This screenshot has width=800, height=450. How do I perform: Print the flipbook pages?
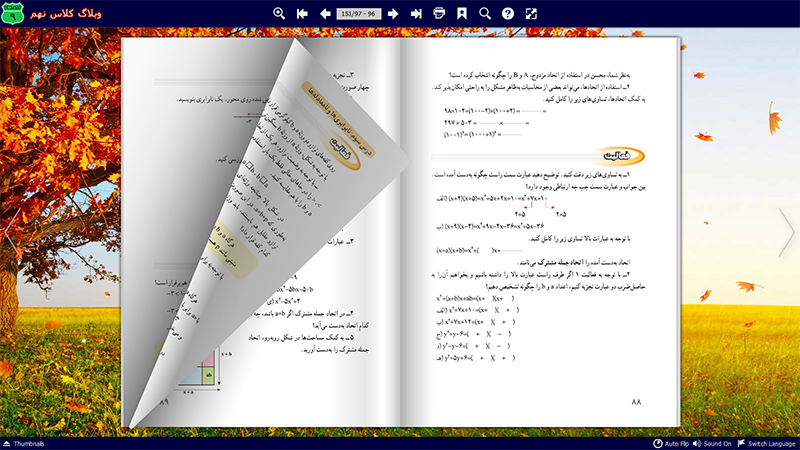pyautogui.click(x=439, y=14)
